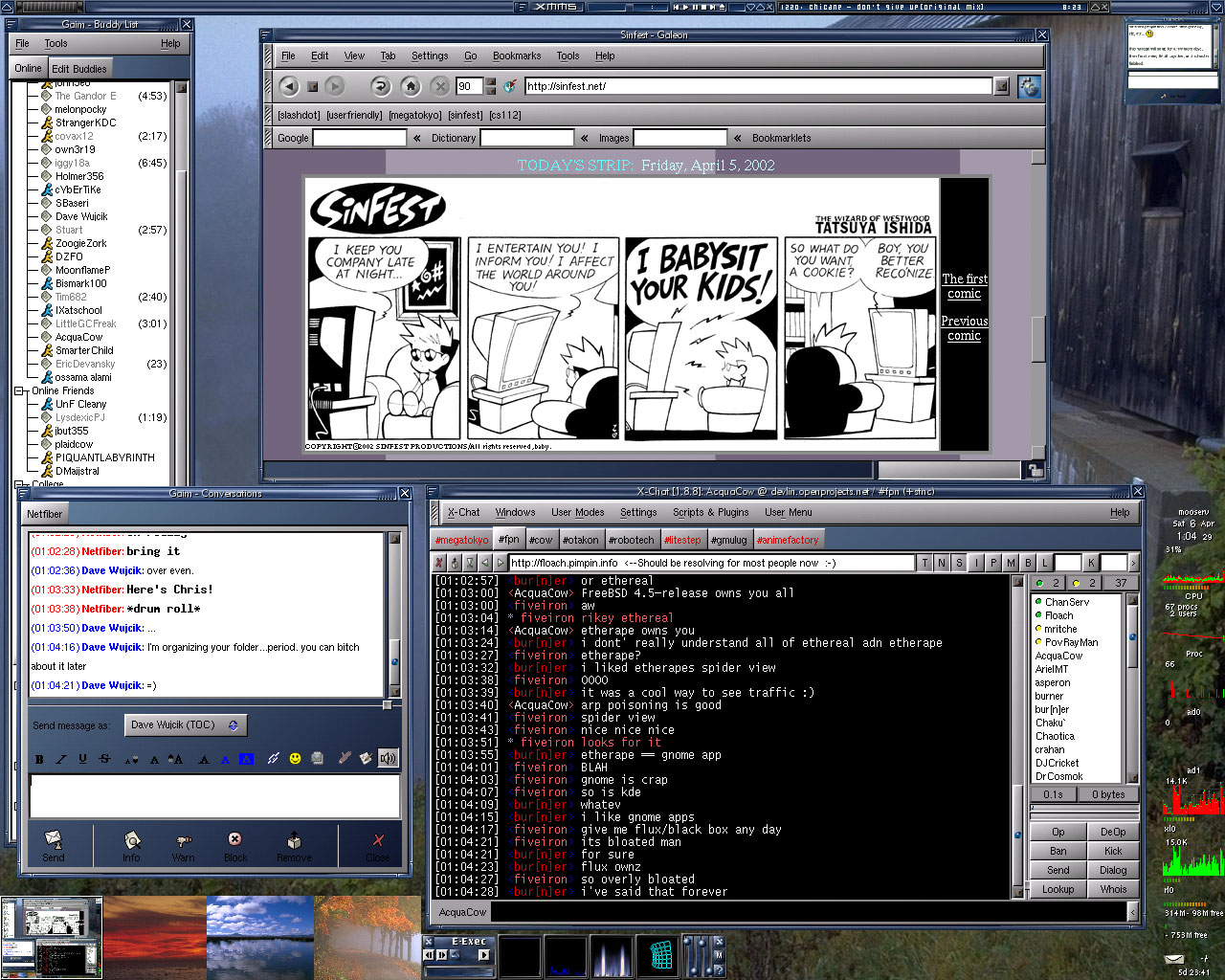Click the Galeon URL address field
The image size is (1225, 980).
tap(758, 86)
